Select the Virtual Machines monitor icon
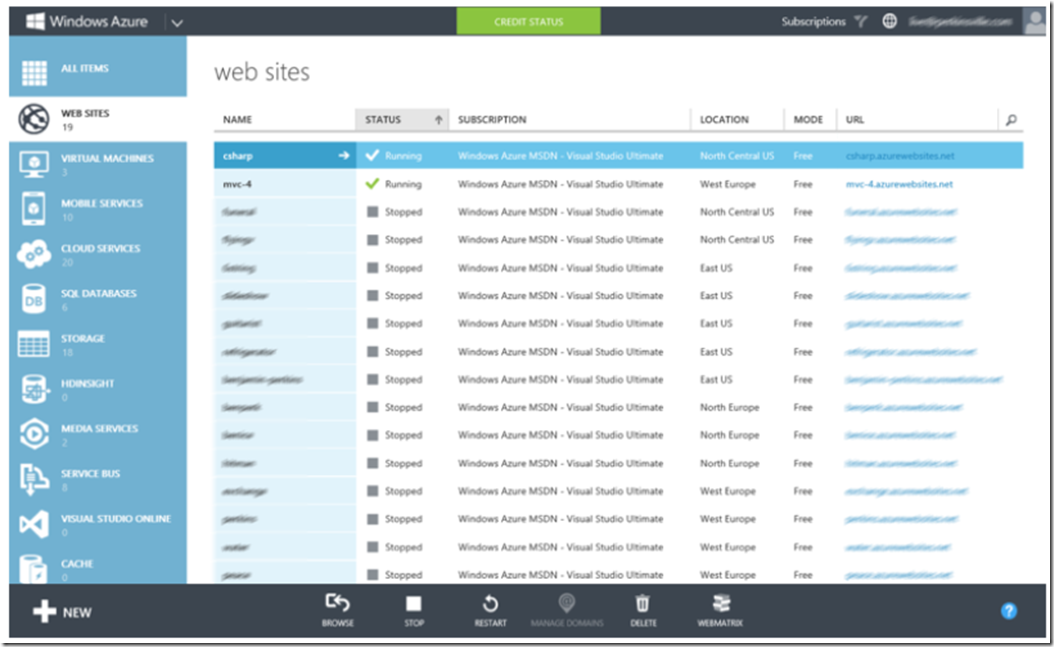Screen dimensions: 1054x647 (34, 163)
